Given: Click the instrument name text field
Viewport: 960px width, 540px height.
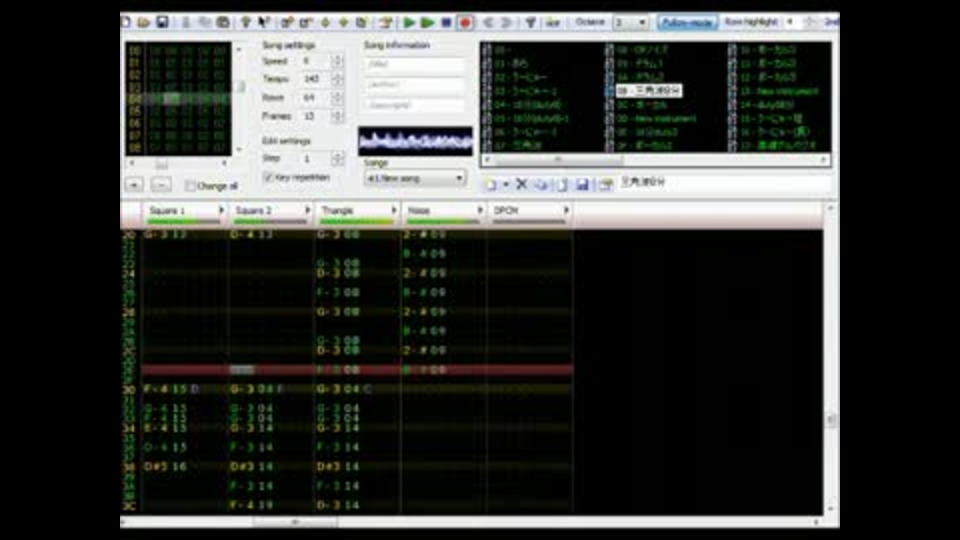Looking at the screenshot, I should coord(726,183).
